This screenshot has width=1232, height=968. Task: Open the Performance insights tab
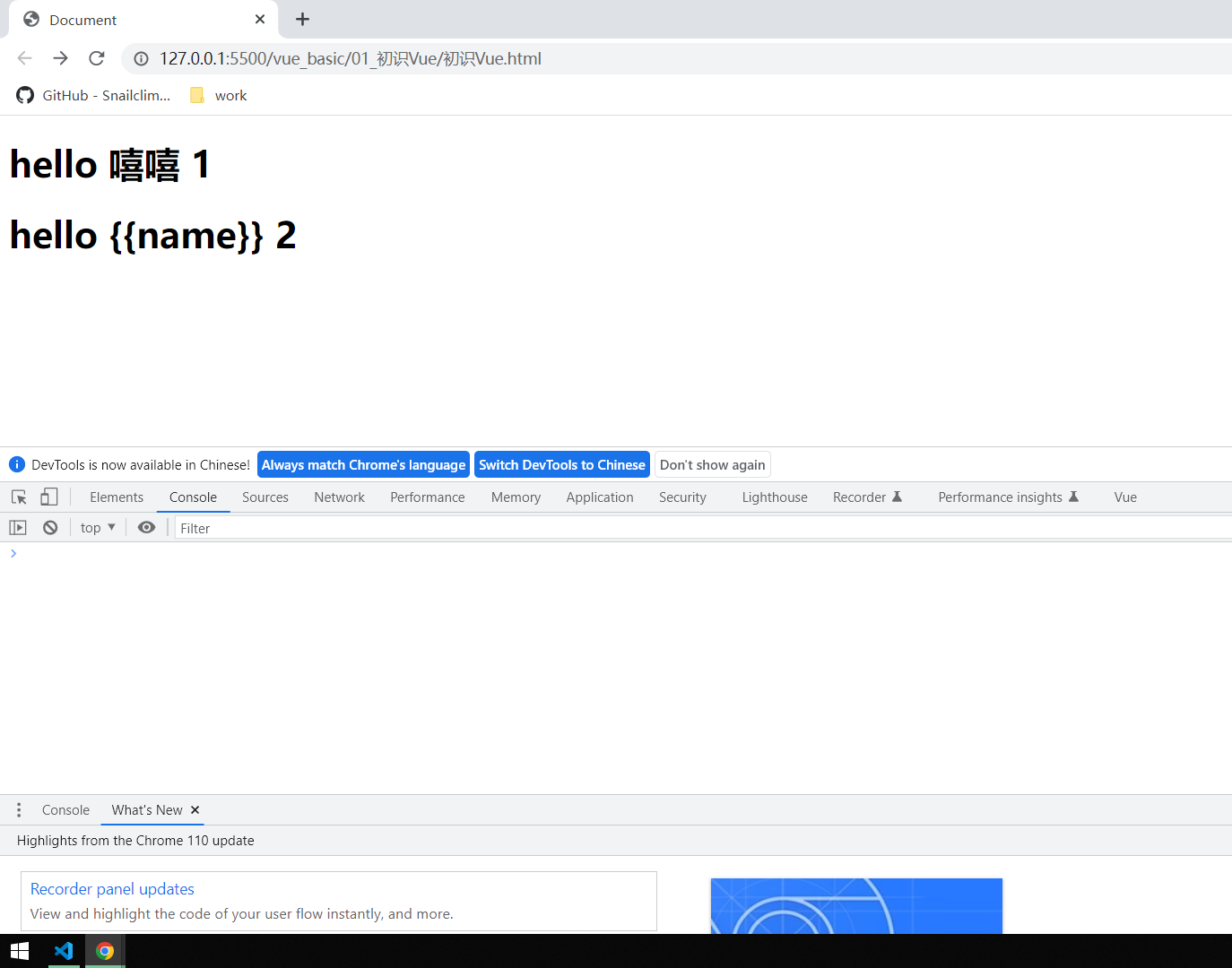1008,497
